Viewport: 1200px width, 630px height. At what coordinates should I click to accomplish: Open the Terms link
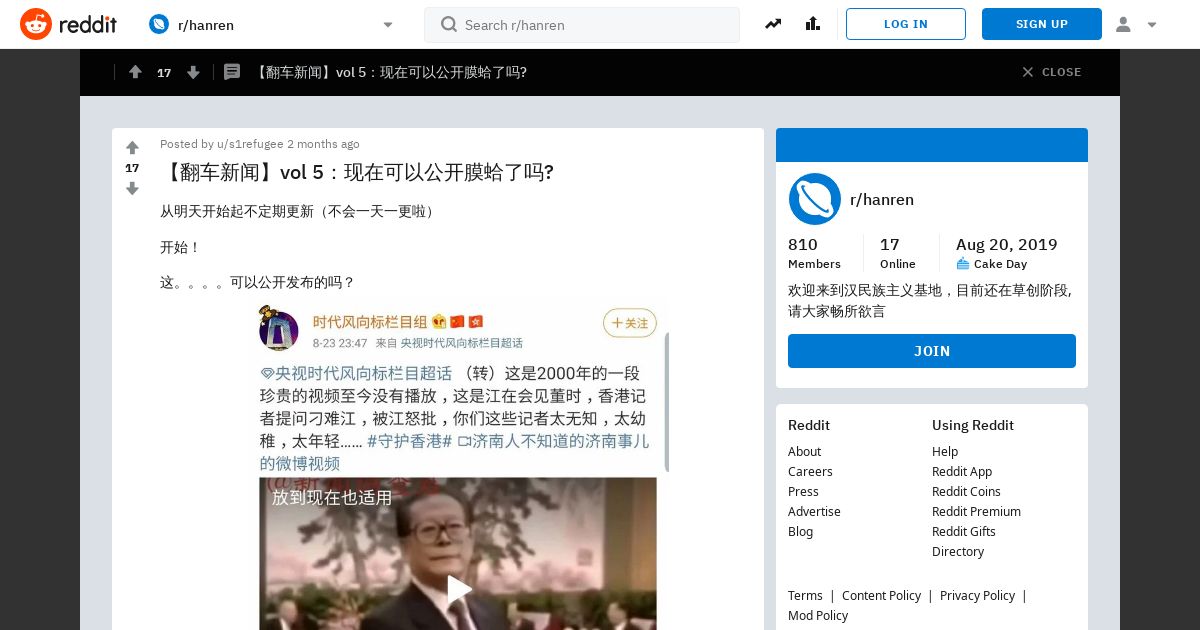click(805, 596)
